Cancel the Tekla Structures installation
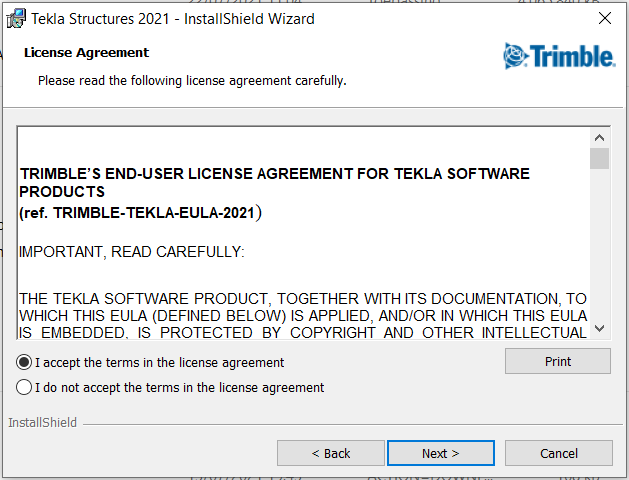 click(558, 453)
